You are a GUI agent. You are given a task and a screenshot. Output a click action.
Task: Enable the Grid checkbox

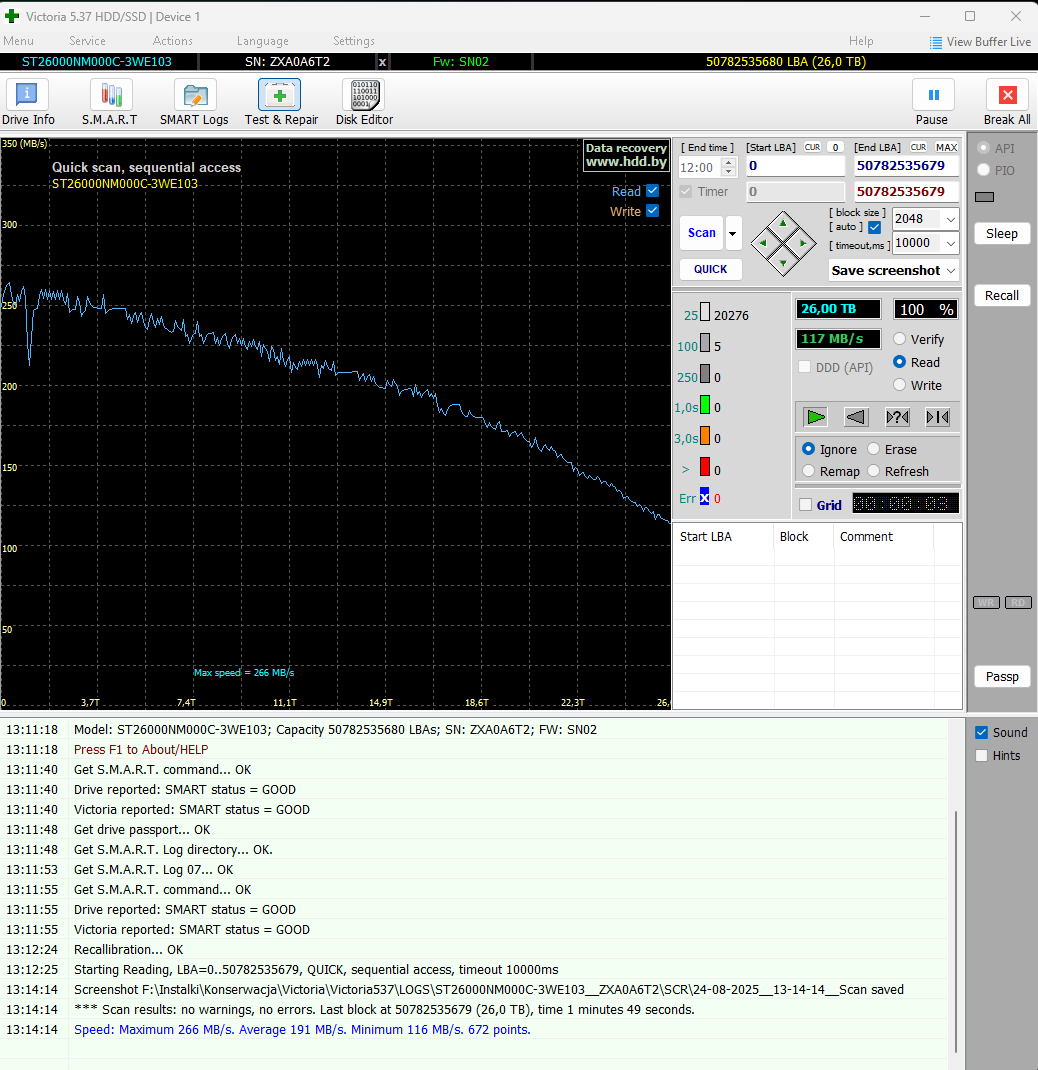(806, 505)
